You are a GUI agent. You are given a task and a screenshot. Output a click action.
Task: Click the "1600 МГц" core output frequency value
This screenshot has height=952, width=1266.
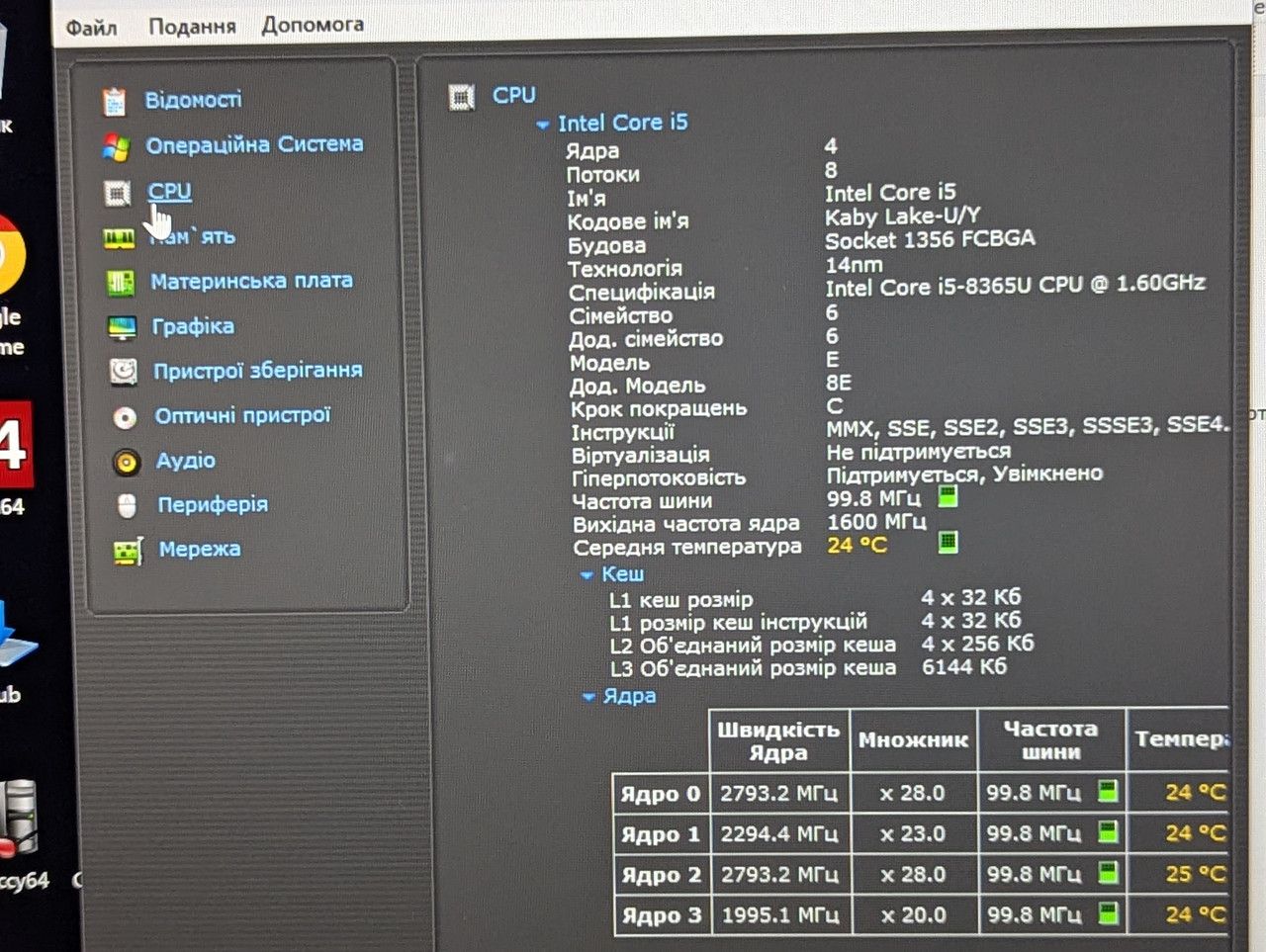876,521
